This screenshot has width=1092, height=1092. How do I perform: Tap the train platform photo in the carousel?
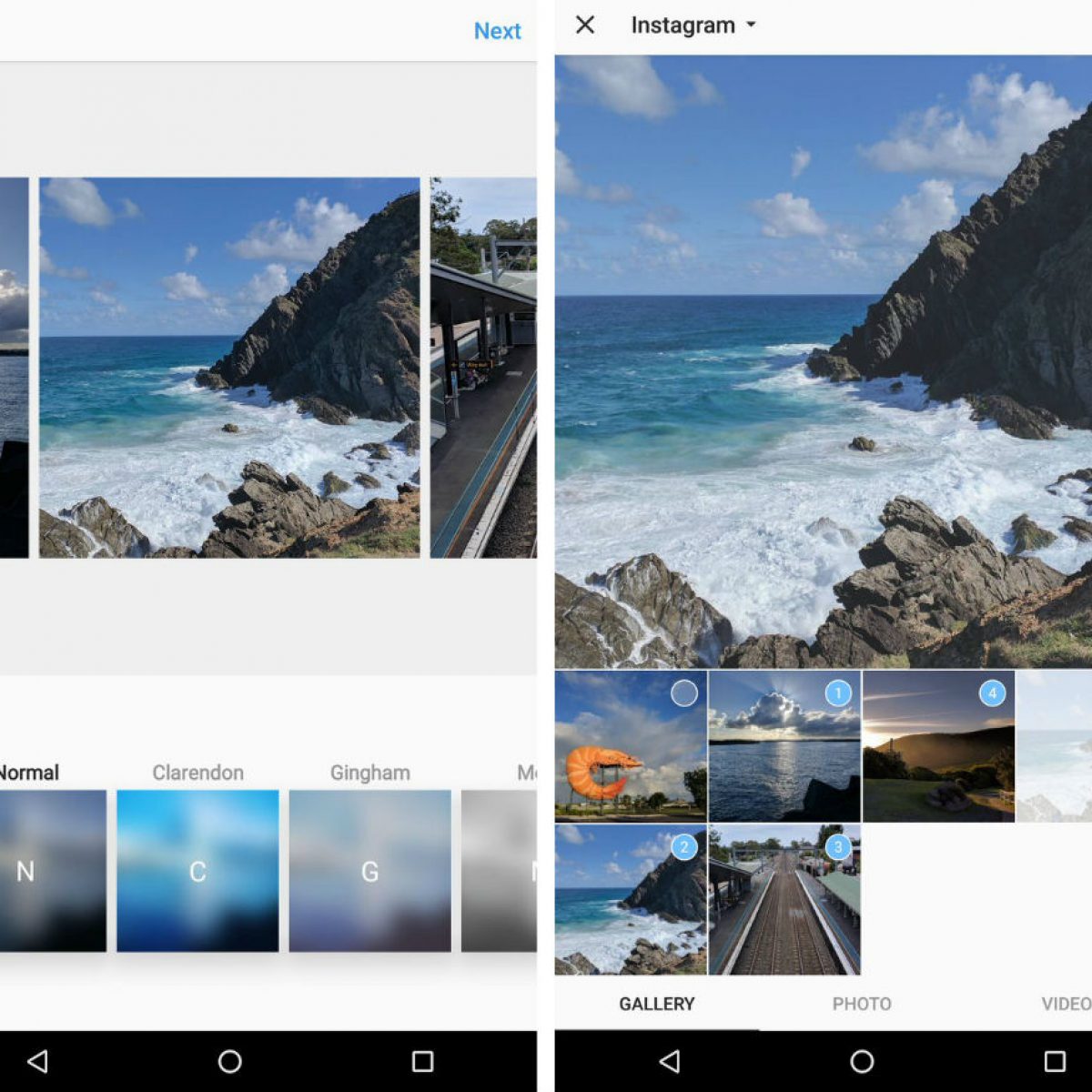[483, 368]
